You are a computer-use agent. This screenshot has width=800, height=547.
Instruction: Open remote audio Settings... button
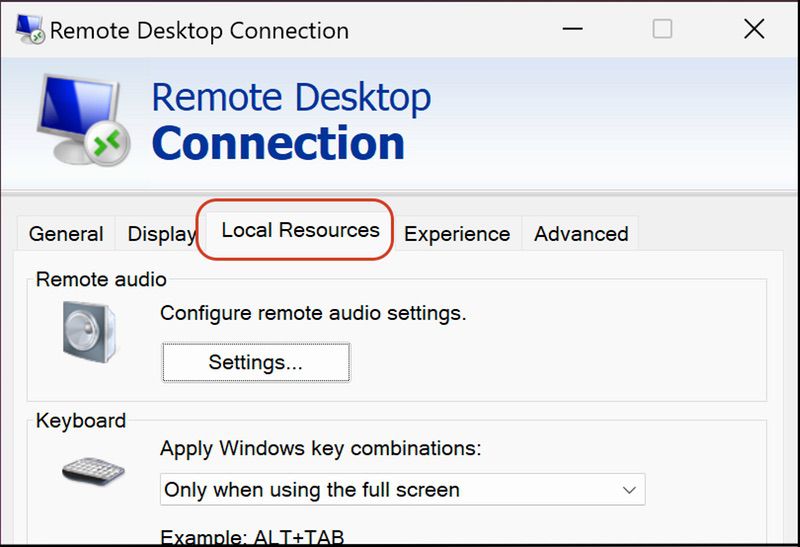256,362
